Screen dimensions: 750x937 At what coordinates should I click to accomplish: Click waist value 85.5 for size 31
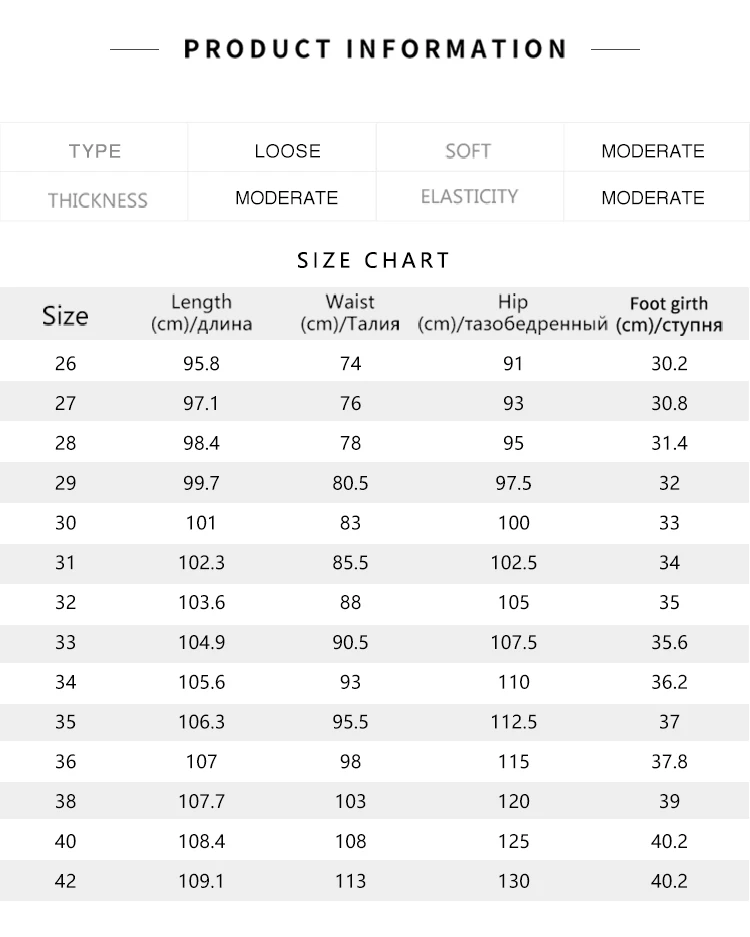pyautogui.click(x=350, y=562)
